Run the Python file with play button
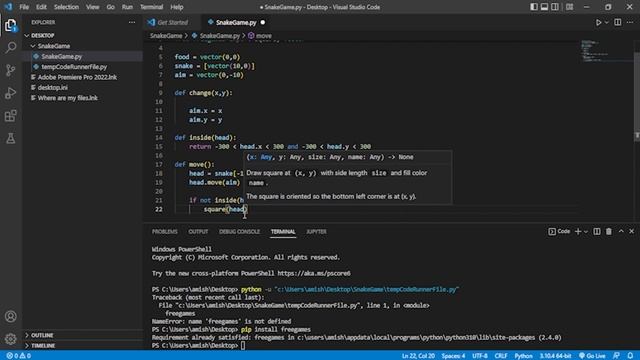This screenshot has width=640, height=360. click(598, 22)
